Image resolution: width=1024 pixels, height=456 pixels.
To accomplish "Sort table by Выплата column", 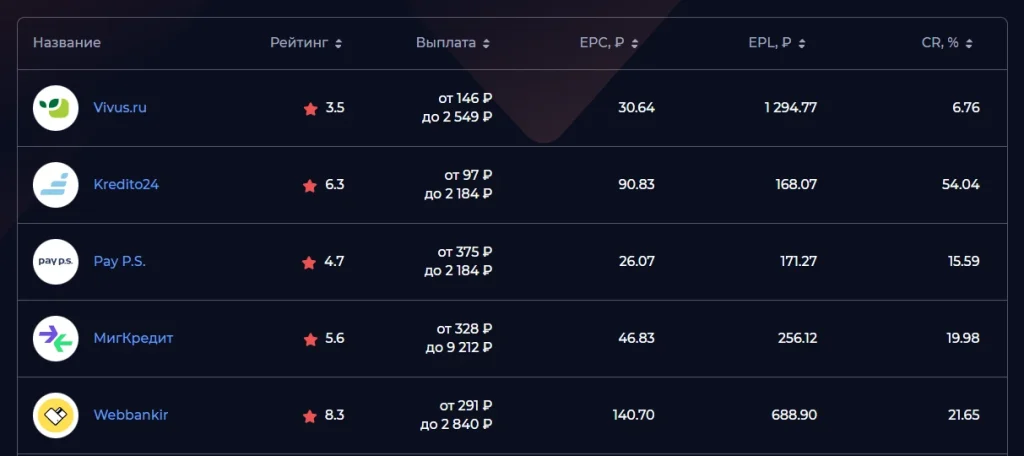I will [453, 43].
